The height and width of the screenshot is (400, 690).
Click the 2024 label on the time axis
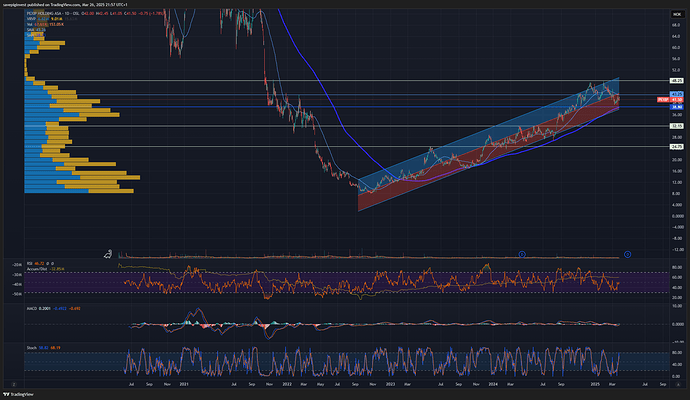pos(493,384)
